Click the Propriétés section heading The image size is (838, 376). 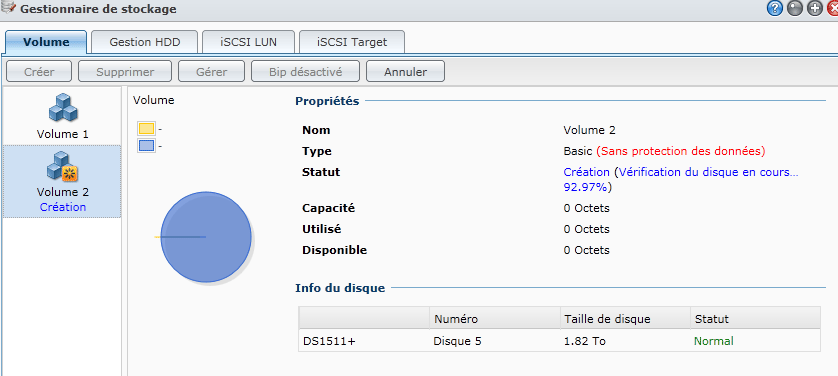click(327, 101)
